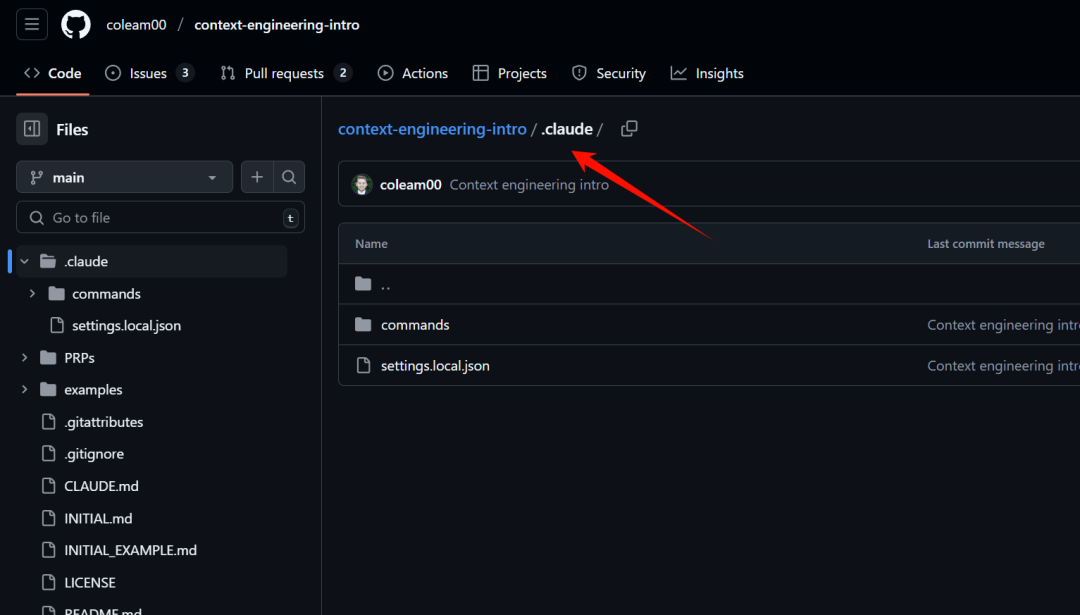
Task: Open coleam00 owner profile link
Action: click(x=136, y=25)
